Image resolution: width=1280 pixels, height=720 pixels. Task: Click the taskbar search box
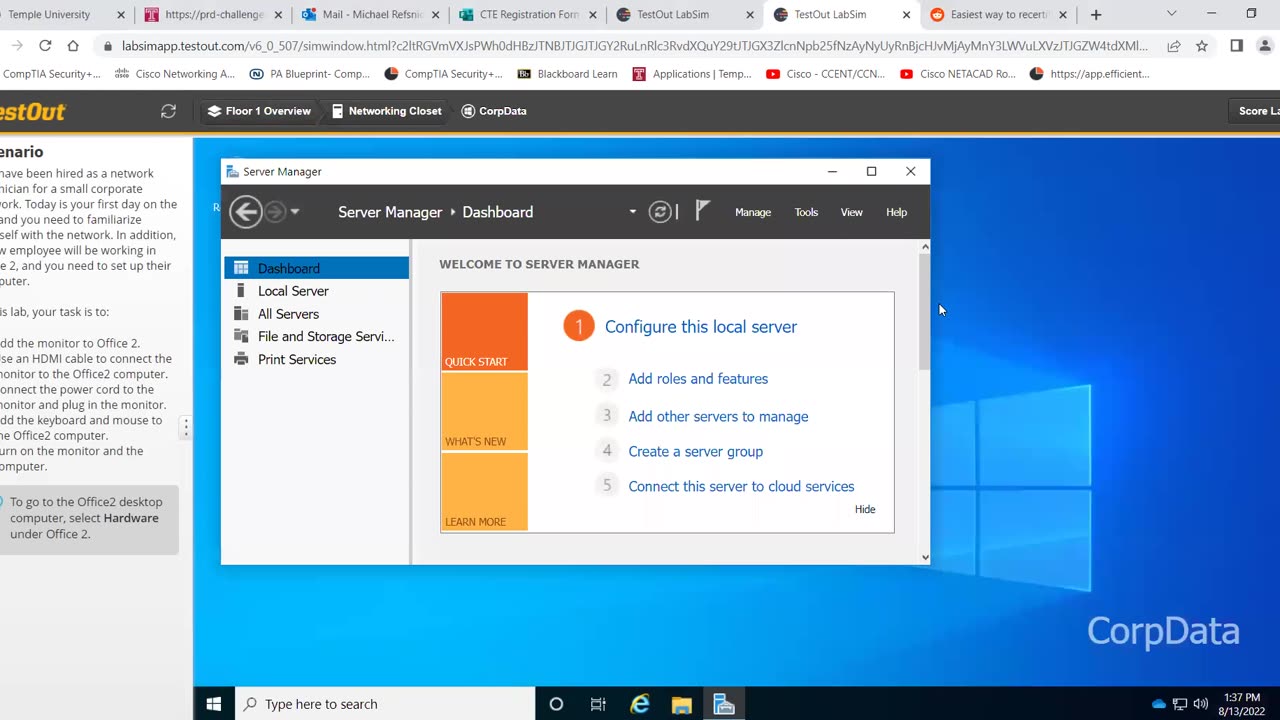(x=384, y=704)
